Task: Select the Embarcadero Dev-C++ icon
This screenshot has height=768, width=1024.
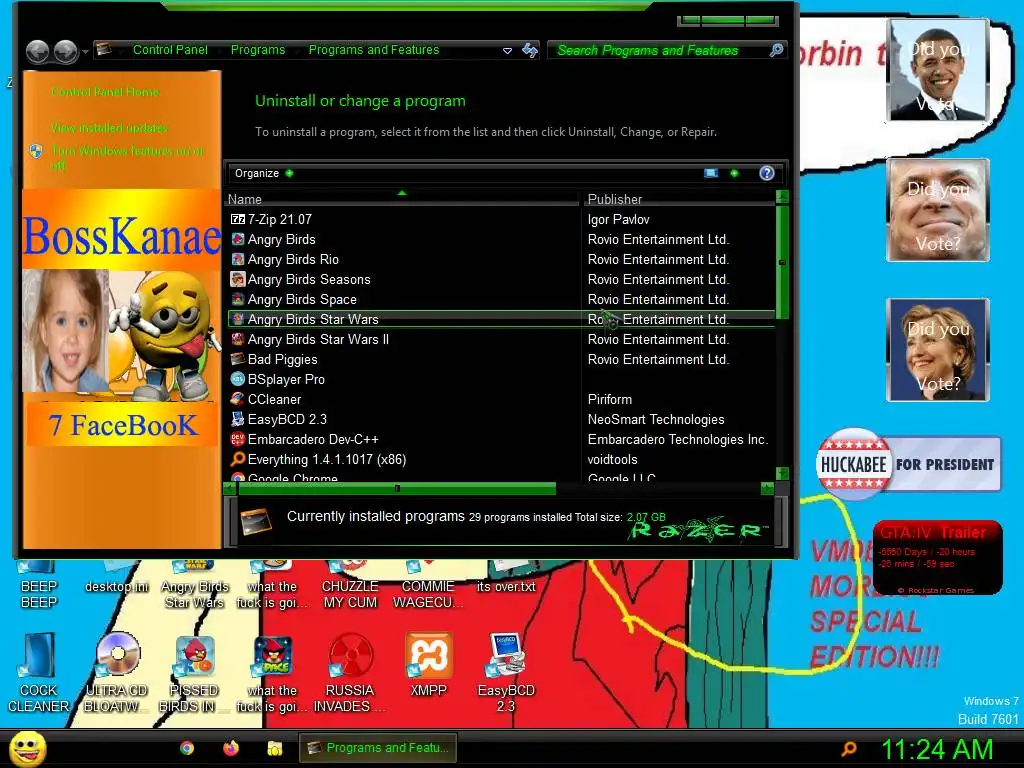Action: pyautogui.click(x=238, y=440)
